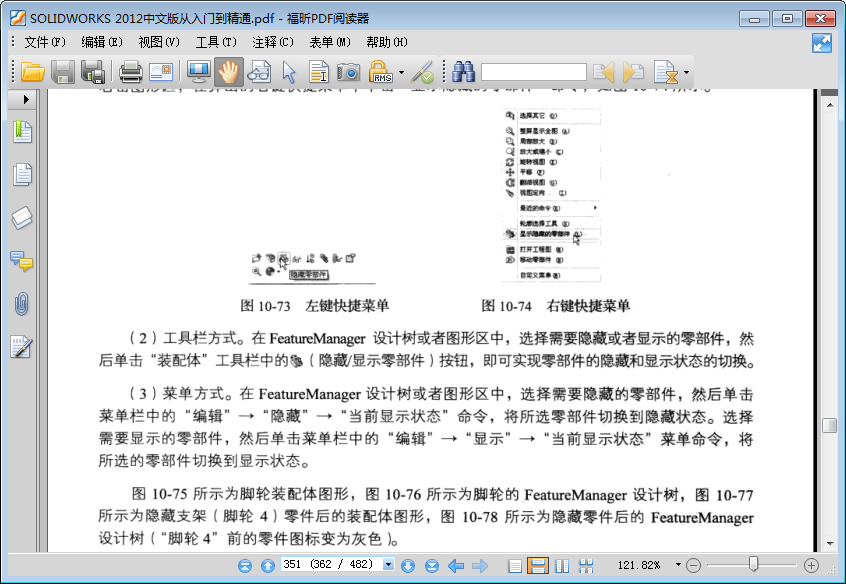Click the caption 图 10-74 右键快捷菜单
The height and width of the screenshot is (584, 846).
[556, 306]
